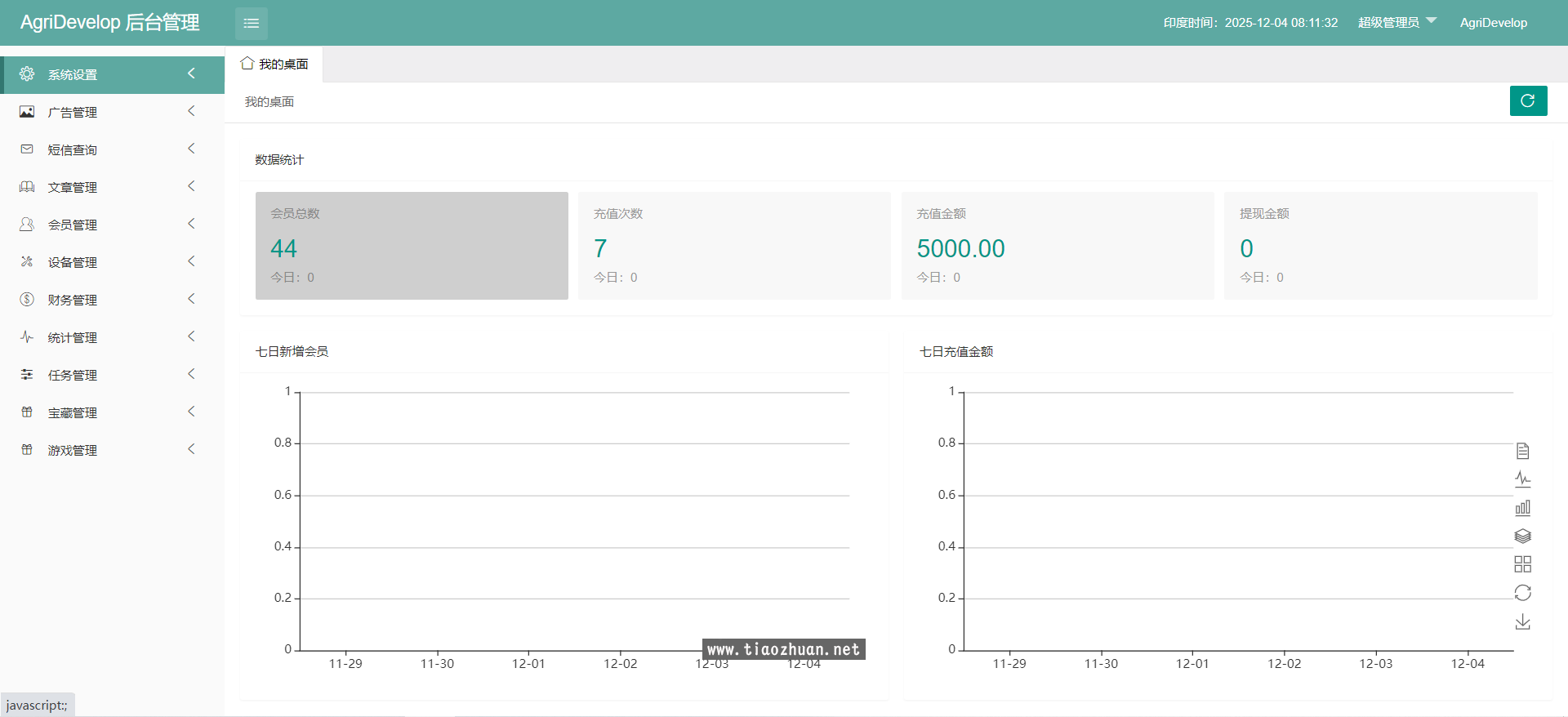
Task: Click the envelope icon beside 短信查询
Action: click(27, 149)
